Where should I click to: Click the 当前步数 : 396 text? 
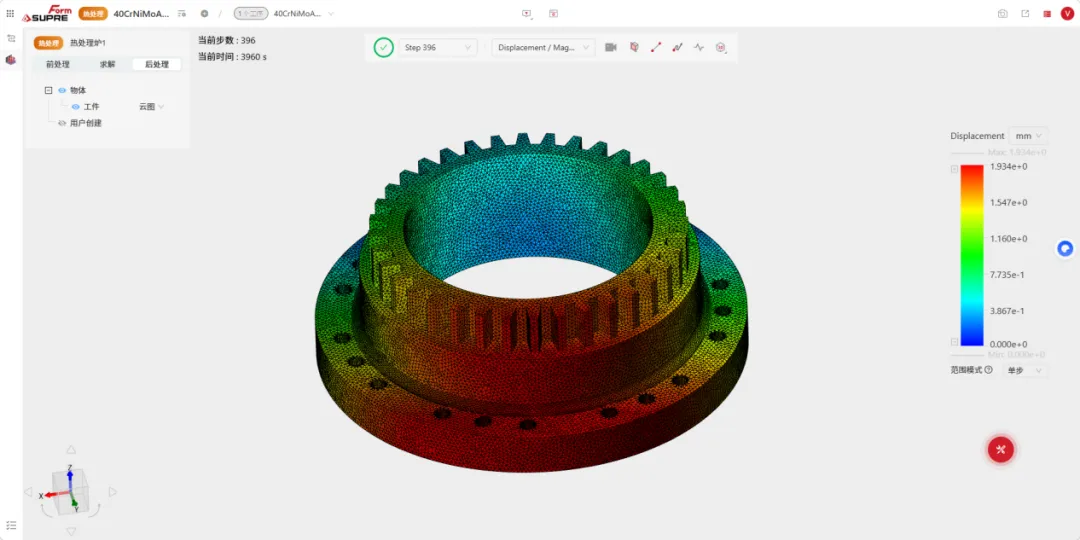pos(227,40)
